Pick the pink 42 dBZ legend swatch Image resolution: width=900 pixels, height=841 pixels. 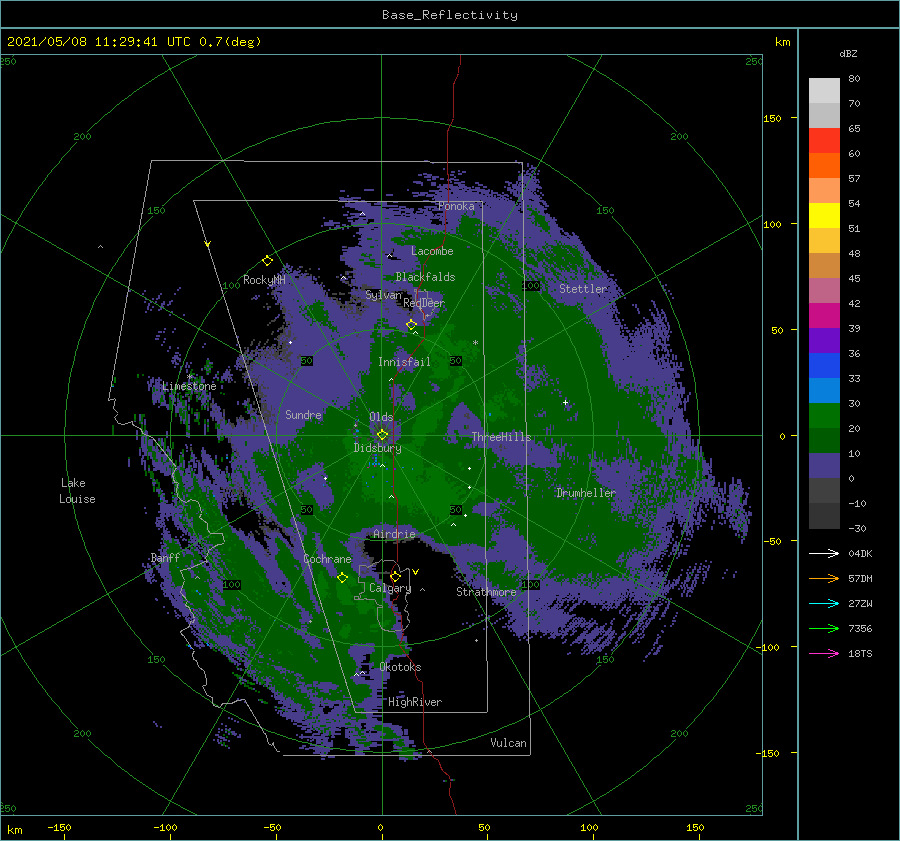pos(824,291)
